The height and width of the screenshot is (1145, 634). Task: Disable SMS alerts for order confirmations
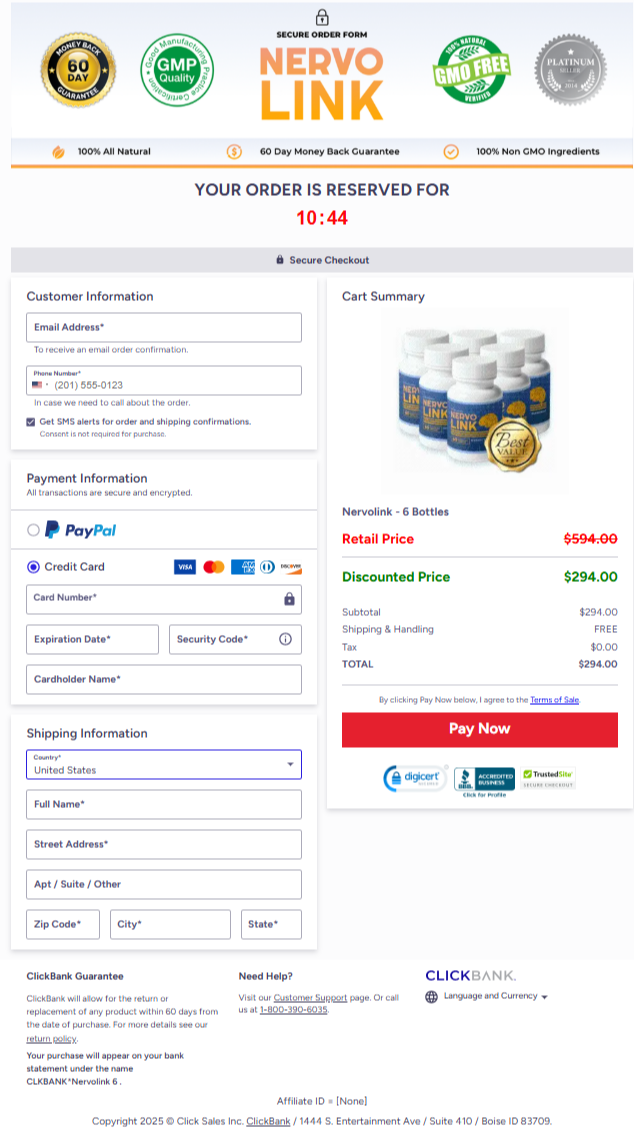point(30,422)
